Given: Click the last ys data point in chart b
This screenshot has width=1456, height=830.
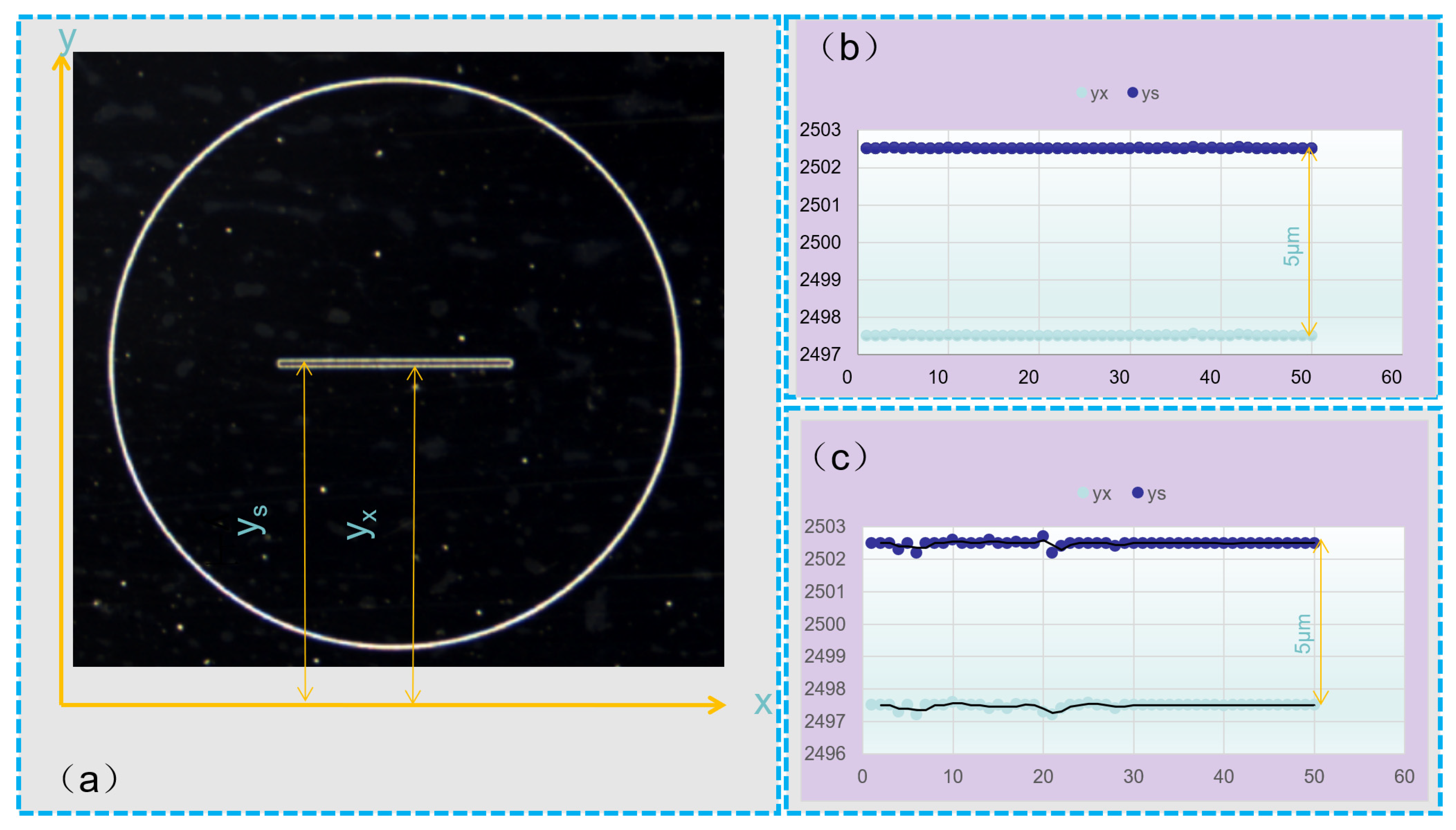Looking at the screenshot, I should (1311, 148).
